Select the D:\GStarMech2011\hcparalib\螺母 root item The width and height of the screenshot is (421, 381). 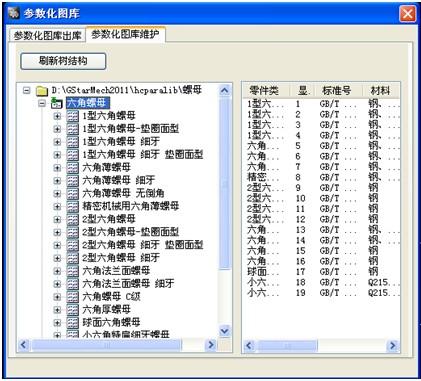(127, 90)
